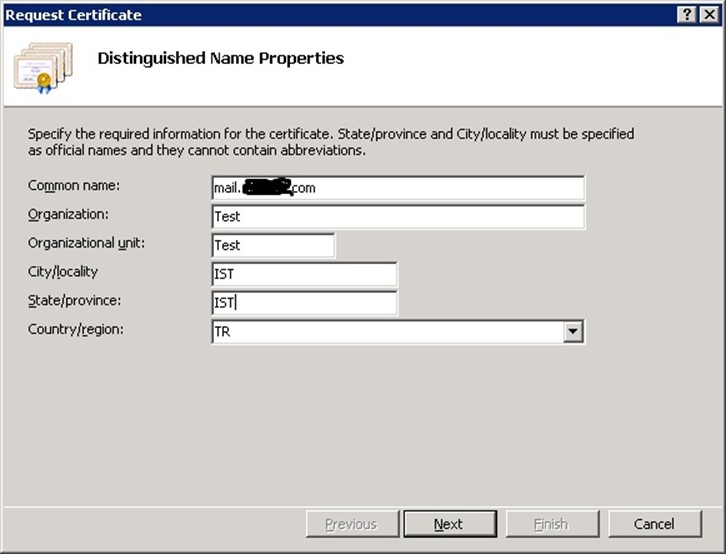Click the Next button
This screenshot has height=554, width=726.
point(449,524)
